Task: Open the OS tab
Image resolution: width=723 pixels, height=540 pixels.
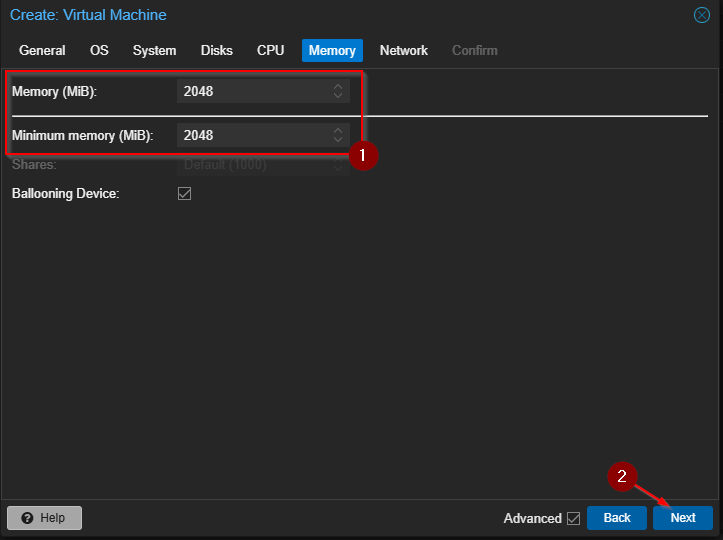Action: 99,51
